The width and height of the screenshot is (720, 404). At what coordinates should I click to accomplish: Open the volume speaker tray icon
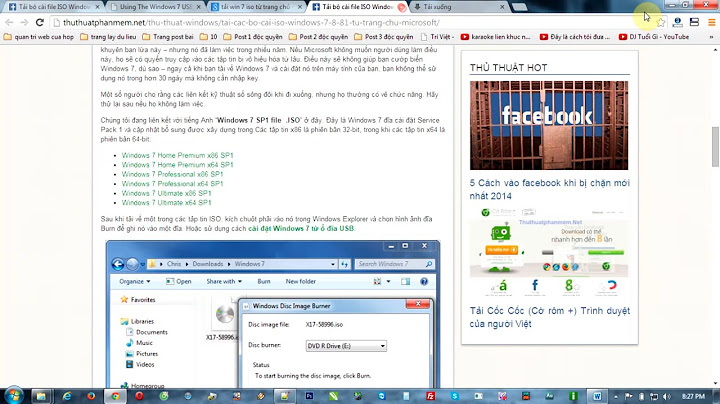point(667,396)
